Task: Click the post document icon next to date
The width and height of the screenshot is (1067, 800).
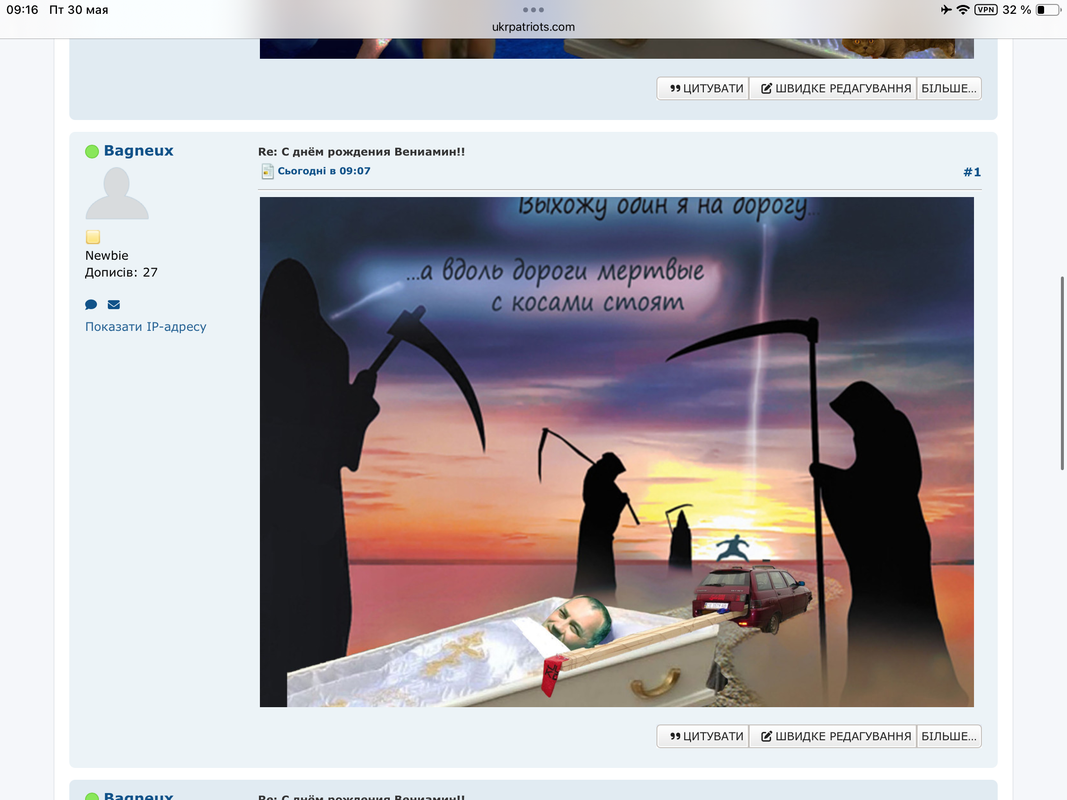Action: click(267, 171)
